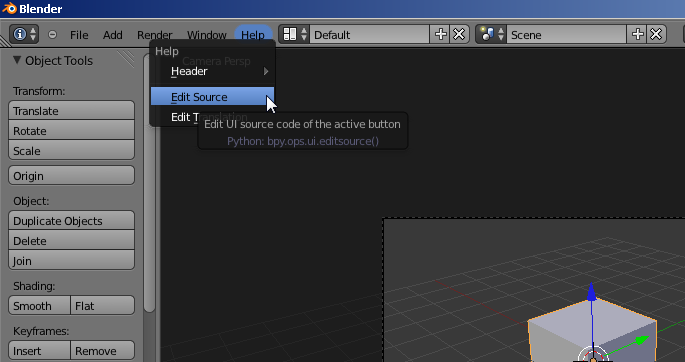
Task: Remove a keyframe
Action: pyautogui.click(x=103, y=351)
